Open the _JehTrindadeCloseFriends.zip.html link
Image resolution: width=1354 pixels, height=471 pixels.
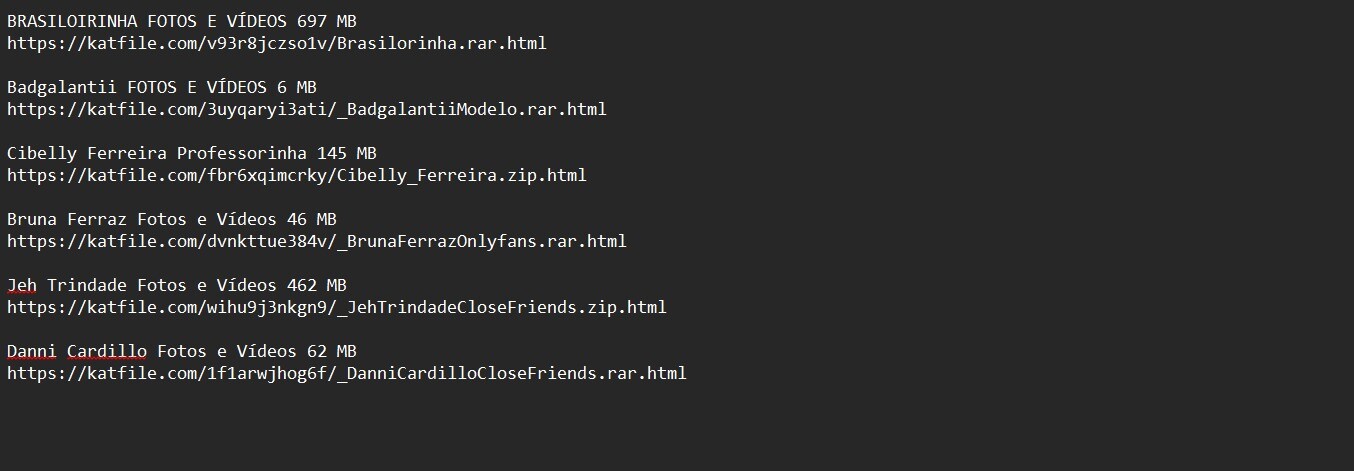337,307
